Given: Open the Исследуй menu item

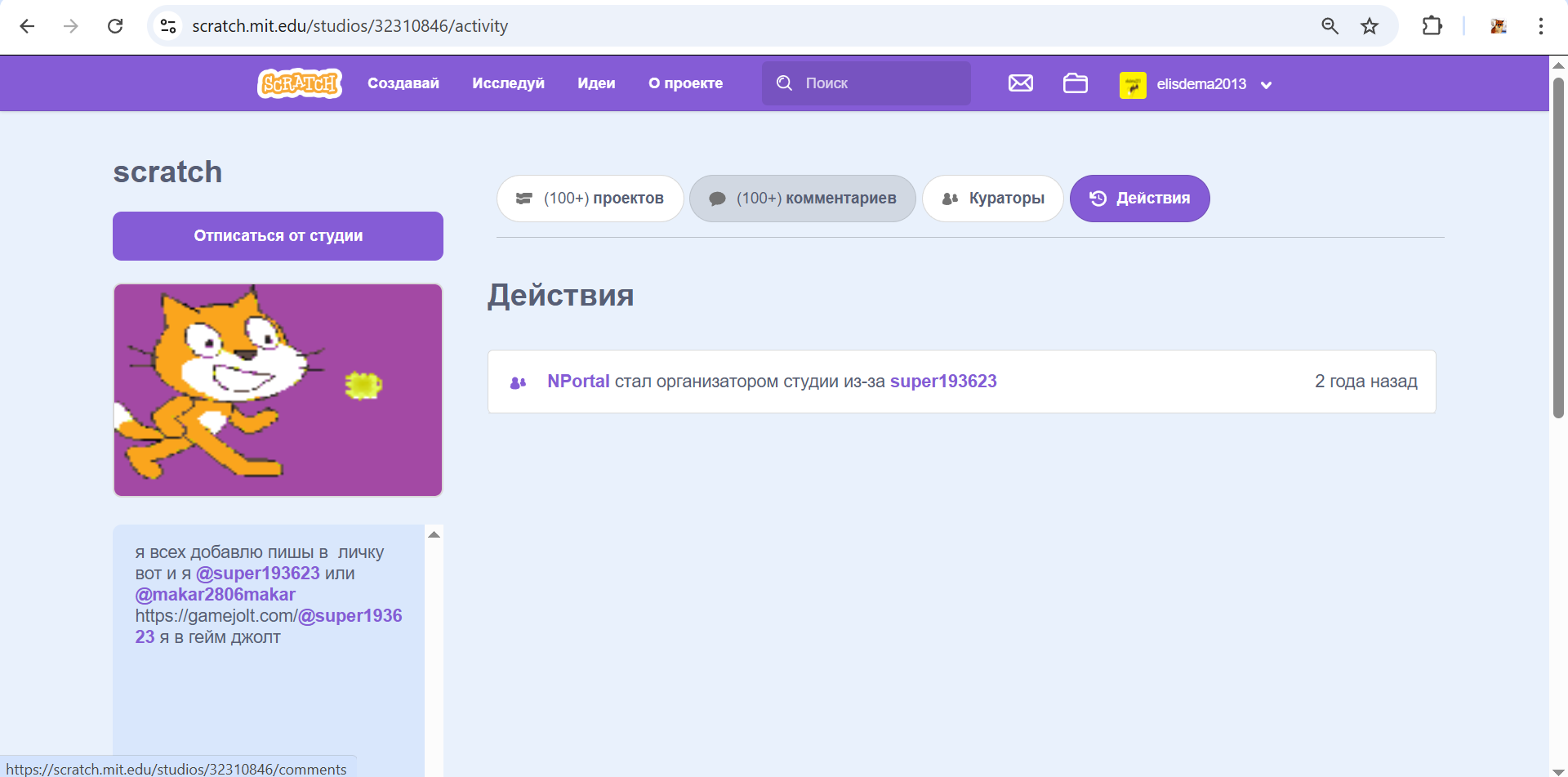Looking at the screenshot, I should tap(508, 83).
